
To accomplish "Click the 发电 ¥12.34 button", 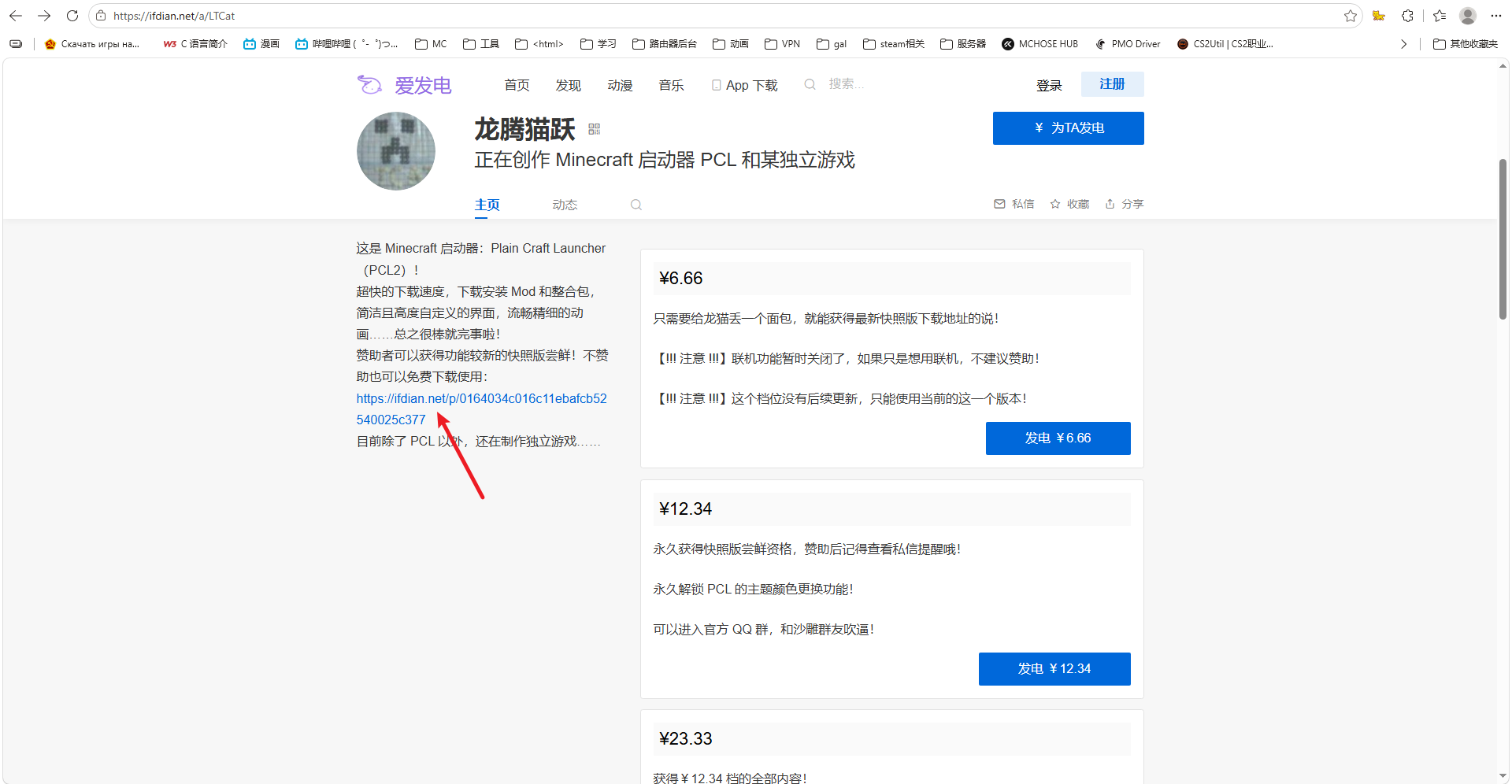I will [1054, 669].
